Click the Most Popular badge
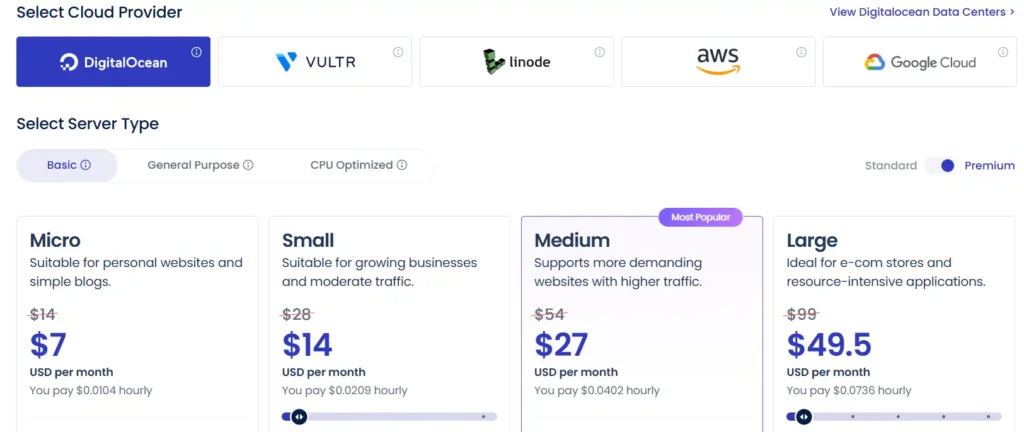This screenshot has height=432, width=1024. (x=700, y=217)
